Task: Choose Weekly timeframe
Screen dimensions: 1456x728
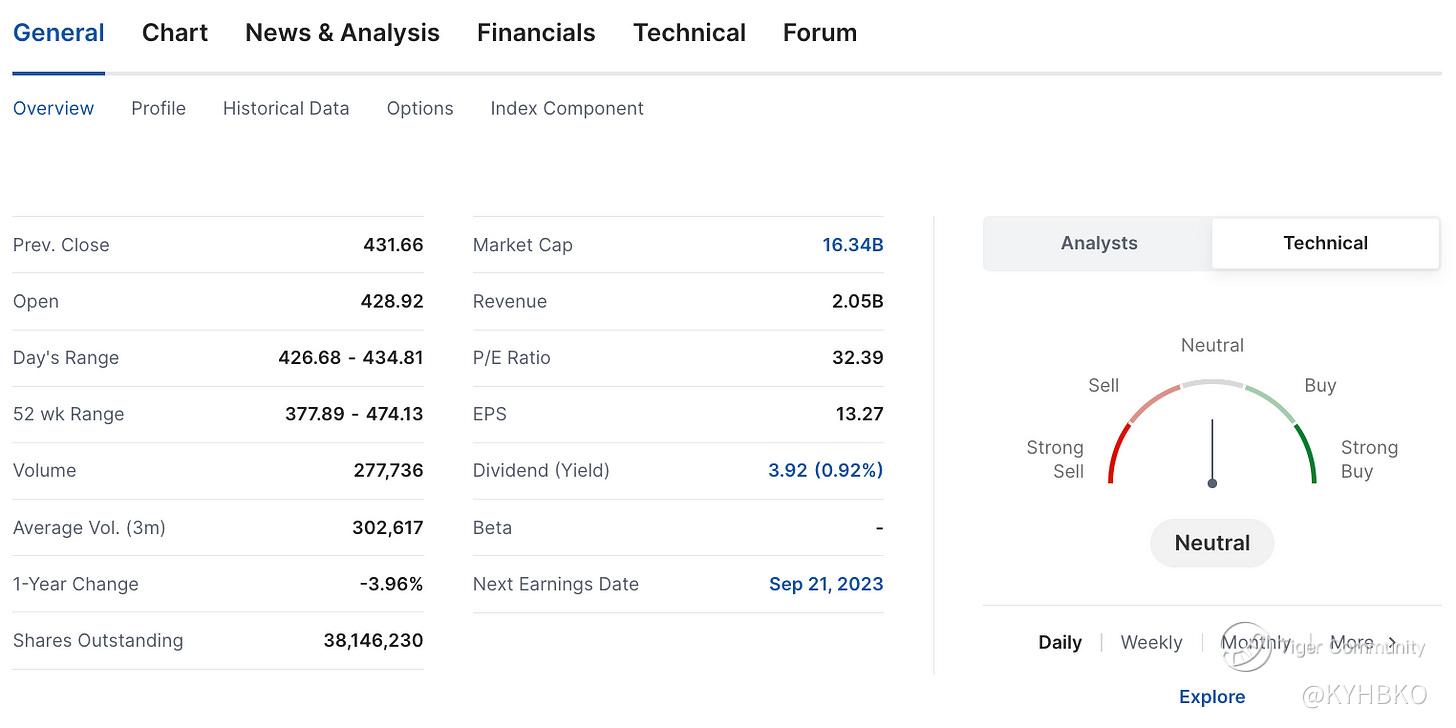Action: click(1151, 642)
